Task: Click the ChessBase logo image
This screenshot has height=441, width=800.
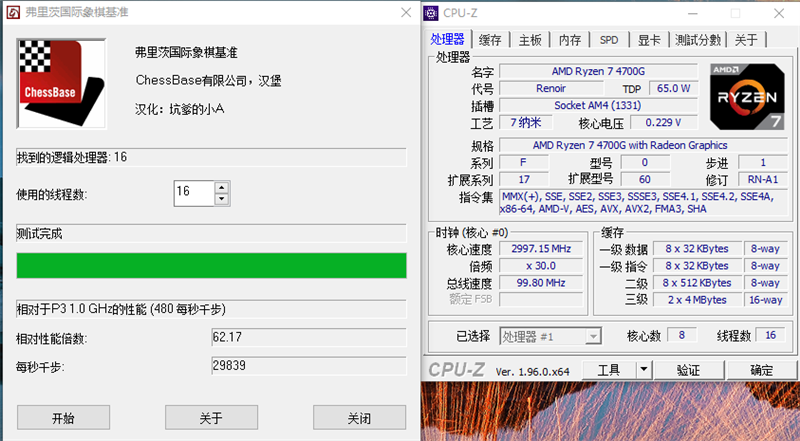Action: pyautogui.click(x=61, y=83)
